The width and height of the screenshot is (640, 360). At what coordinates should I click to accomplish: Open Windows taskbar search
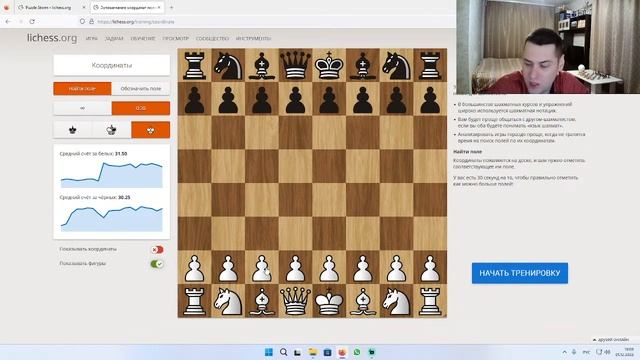[x=283, y=352]
